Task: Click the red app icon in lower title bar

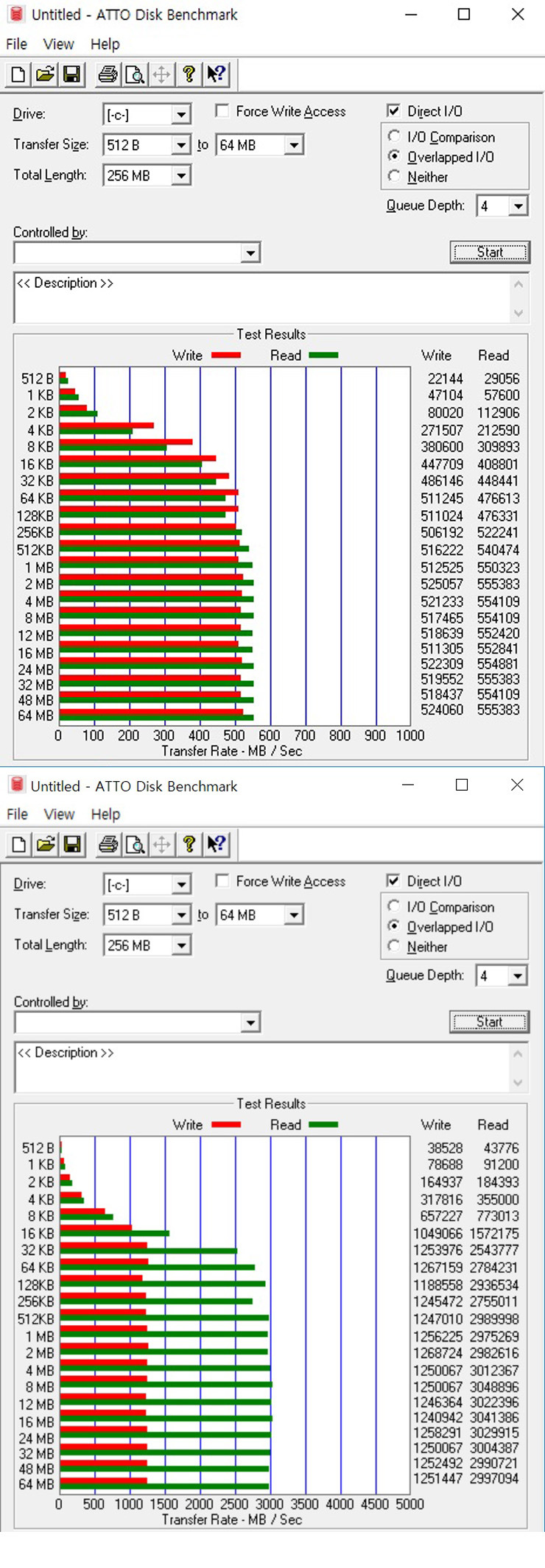Action: pos(17,785)
